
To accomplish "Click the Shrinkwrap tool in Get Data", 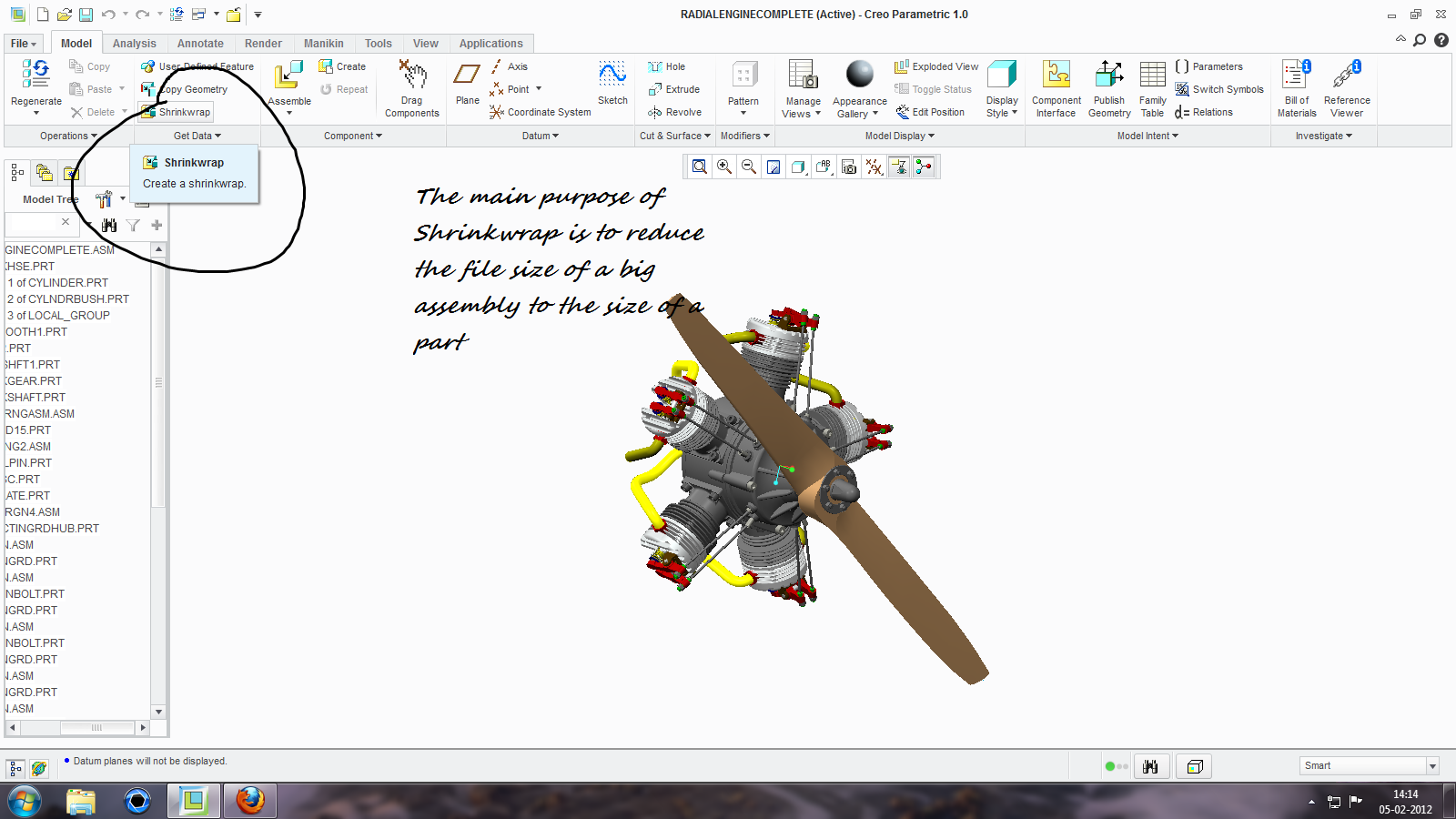I will click(x=177, y=112).
